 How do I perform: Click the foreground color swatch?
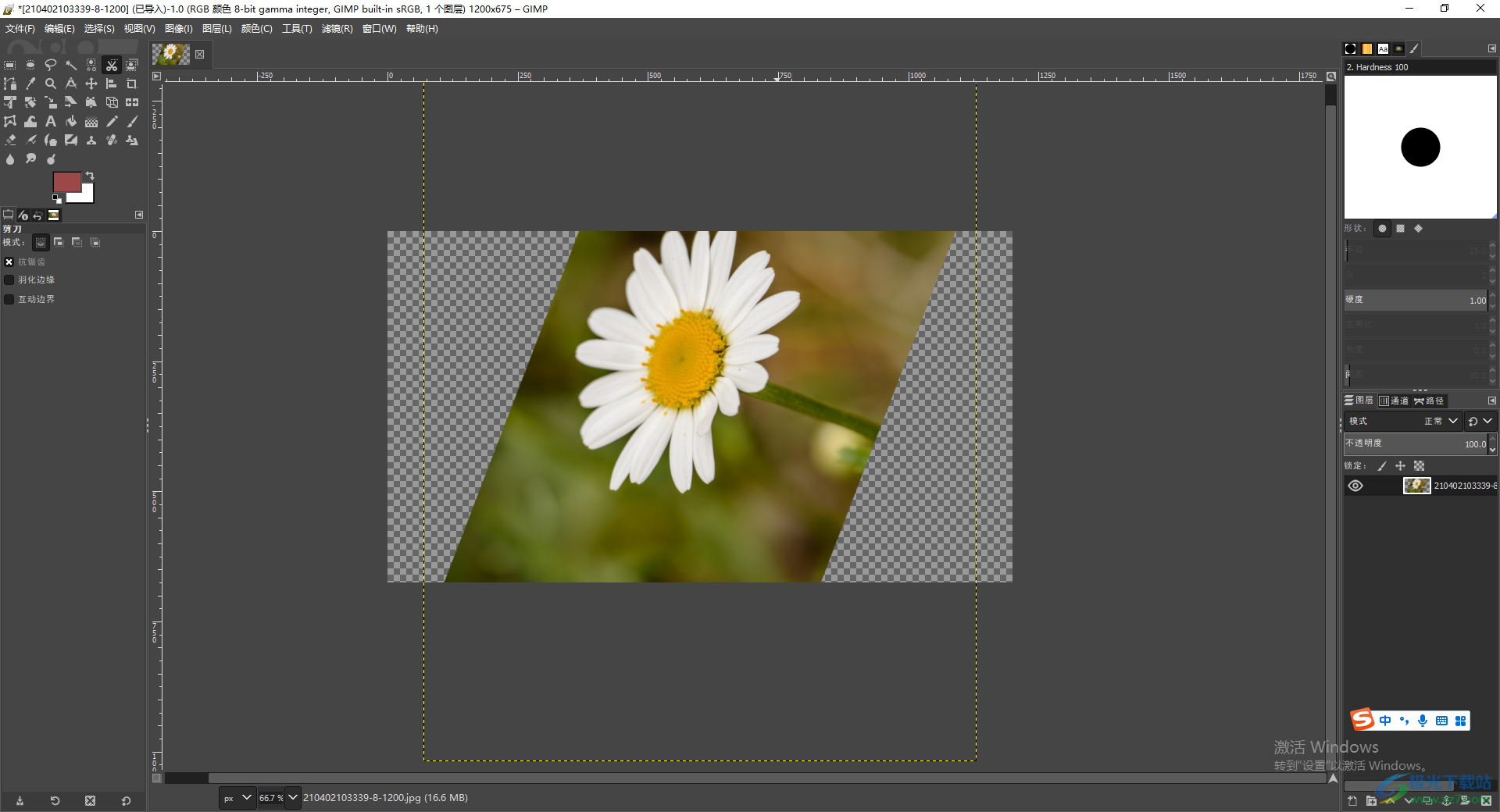tap(66, 181)
